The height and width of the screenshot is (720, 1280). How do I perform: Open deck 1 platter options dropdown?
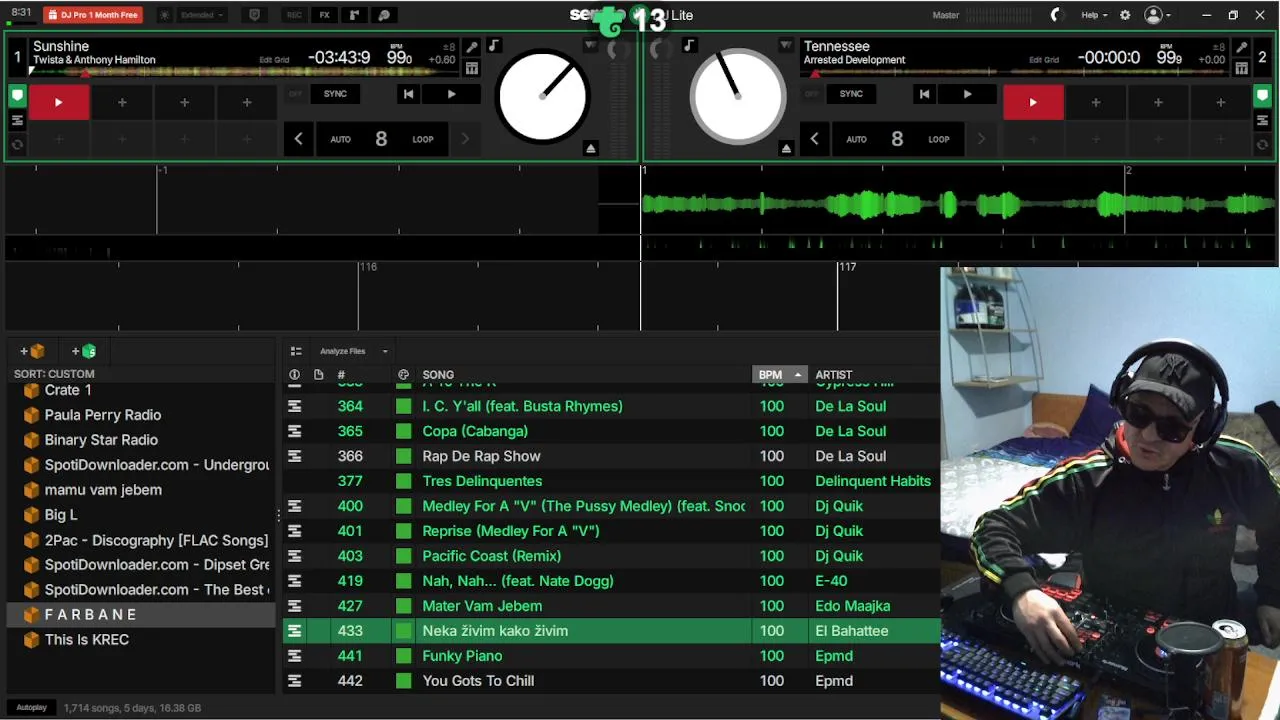(591, 46)
